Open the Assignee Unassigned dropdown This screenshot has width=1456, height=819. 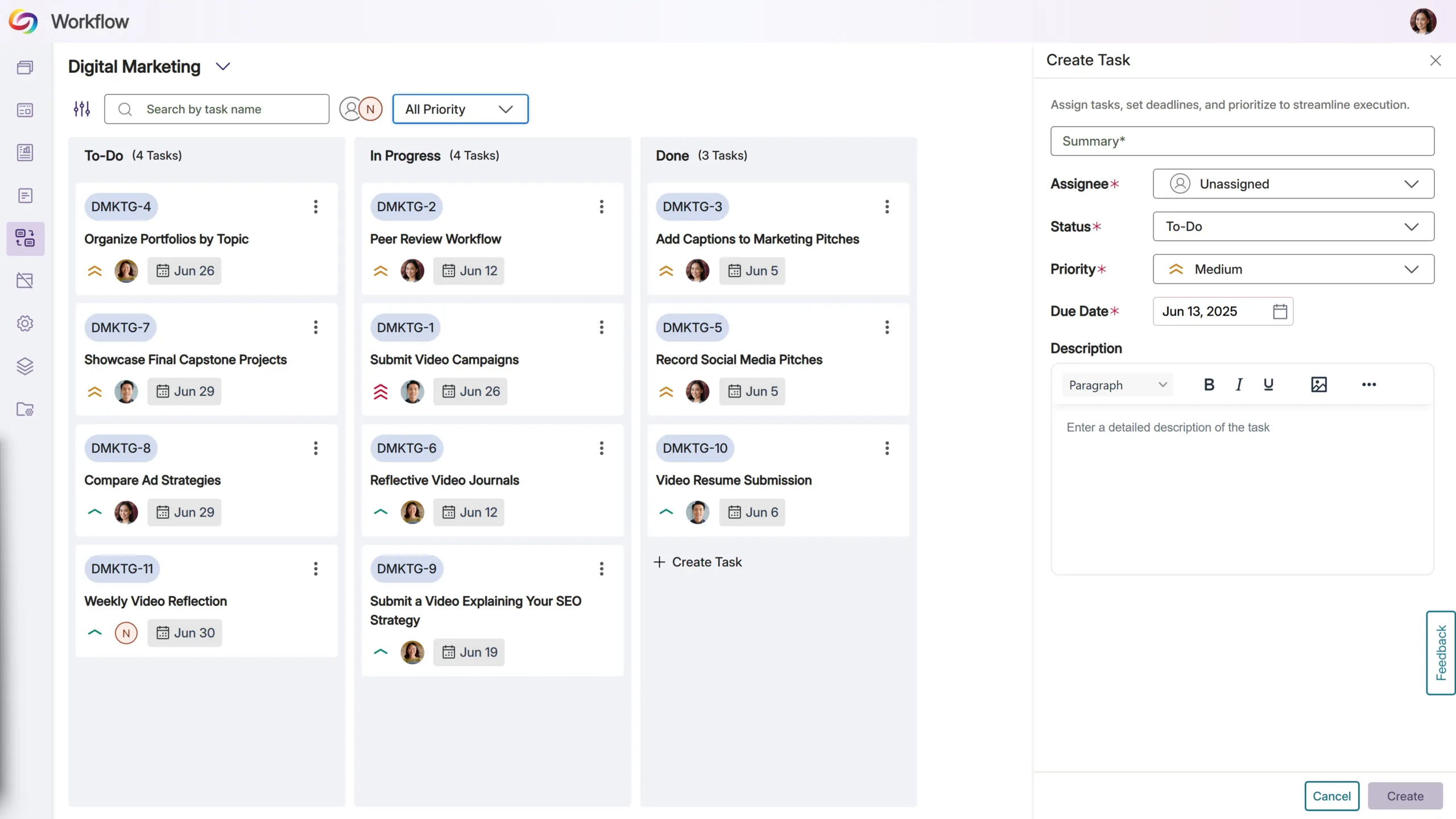pyautogui.click(x=1293, y=184)
